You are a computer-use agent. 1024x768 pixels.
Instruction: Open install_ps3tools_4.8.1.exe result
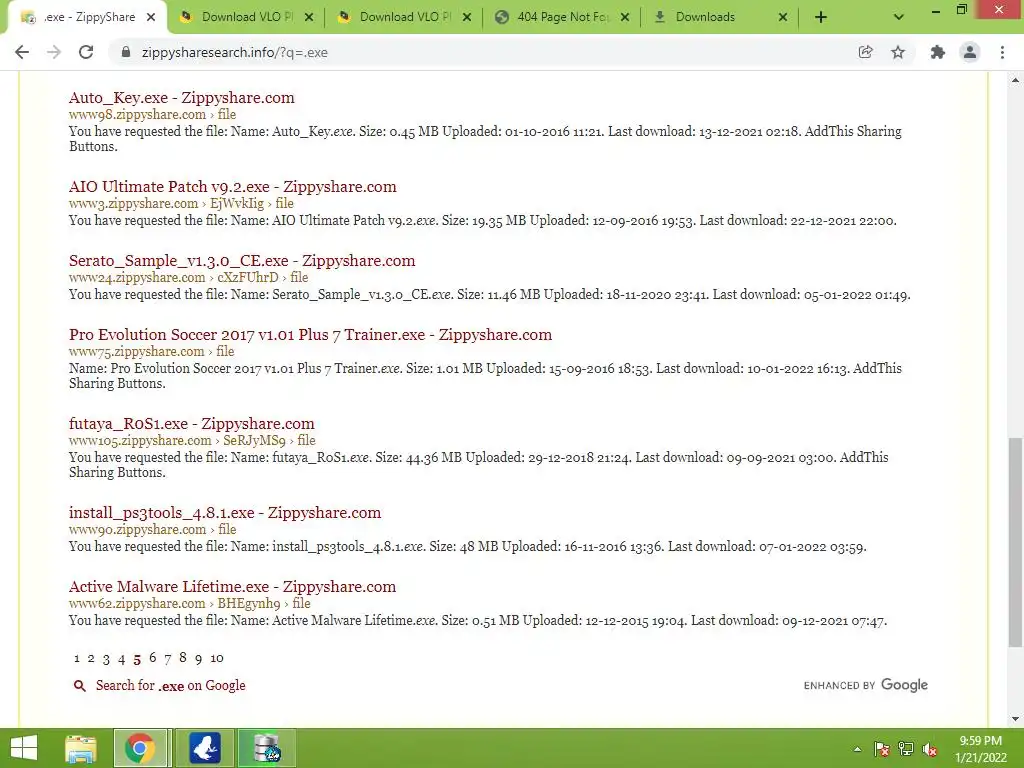(x=225, y=513)
